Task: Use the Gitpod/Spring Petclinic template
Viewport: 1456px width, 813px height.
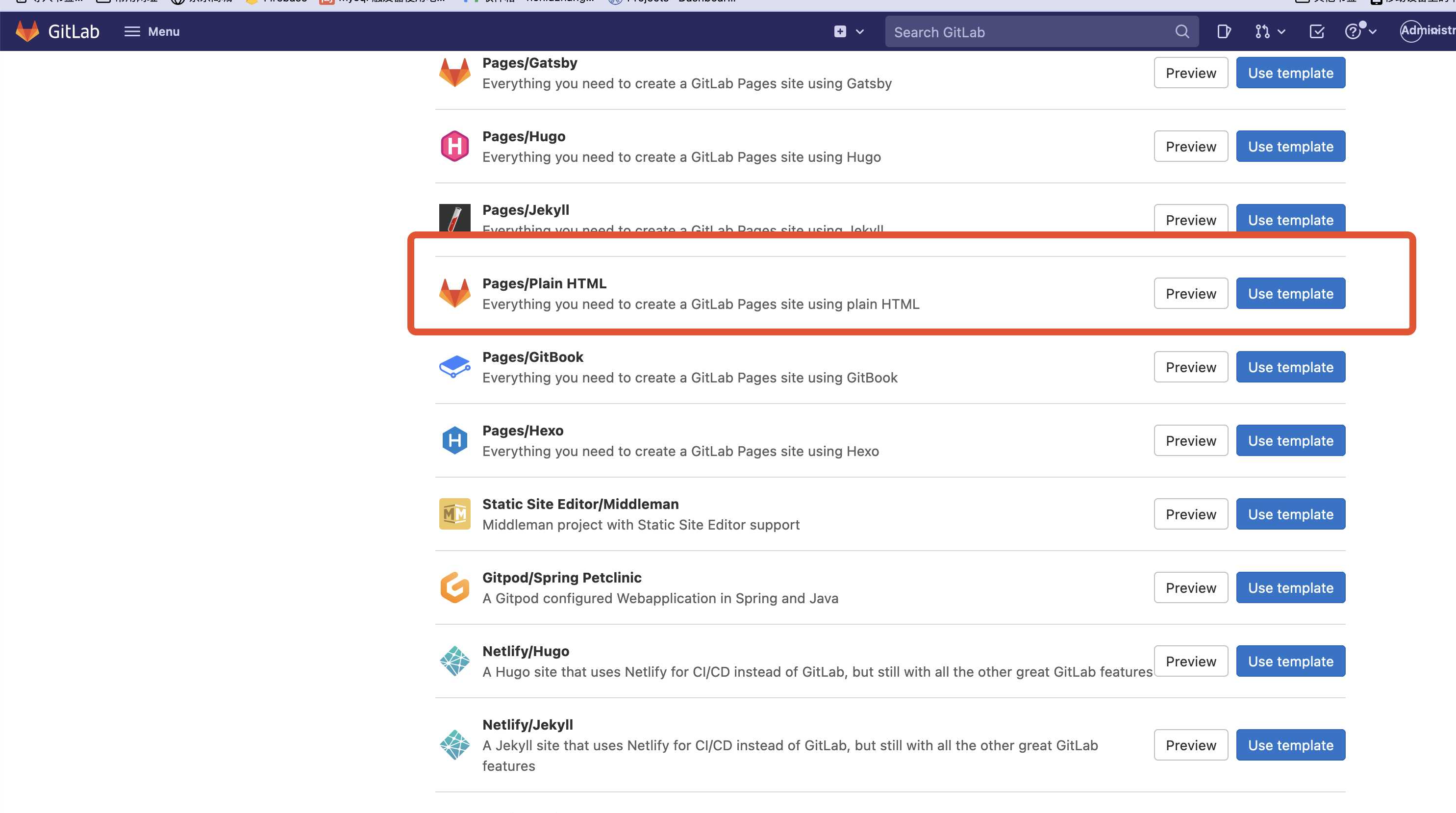Action: (1290, 587)
